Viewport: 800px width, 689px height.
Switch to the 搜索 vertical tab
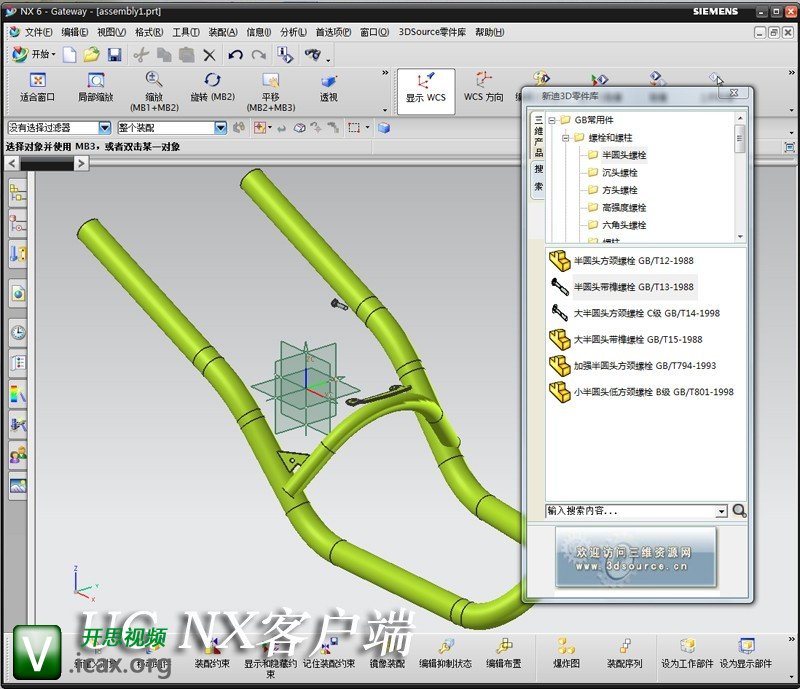coord(539,178)
